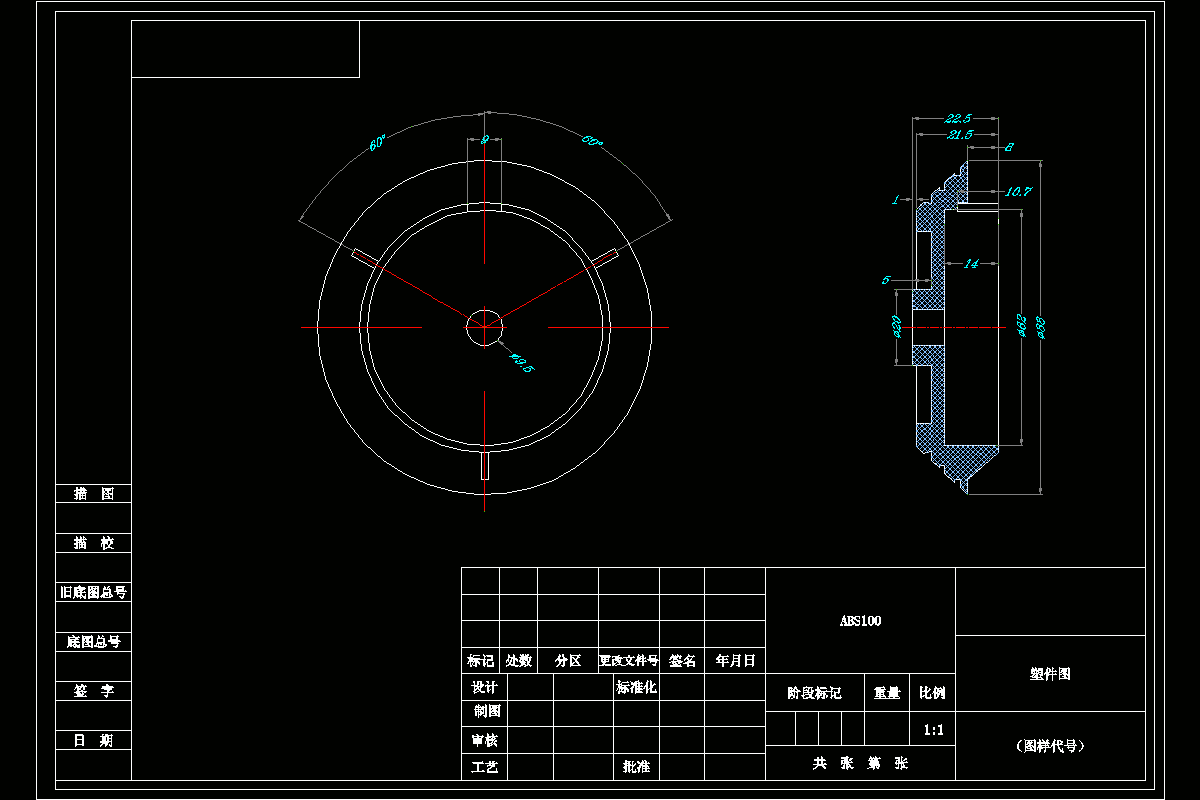This screenshot has height=800, width=1200.
Task: Click the ø20 bore diameter label
Action: pos(897,326)
